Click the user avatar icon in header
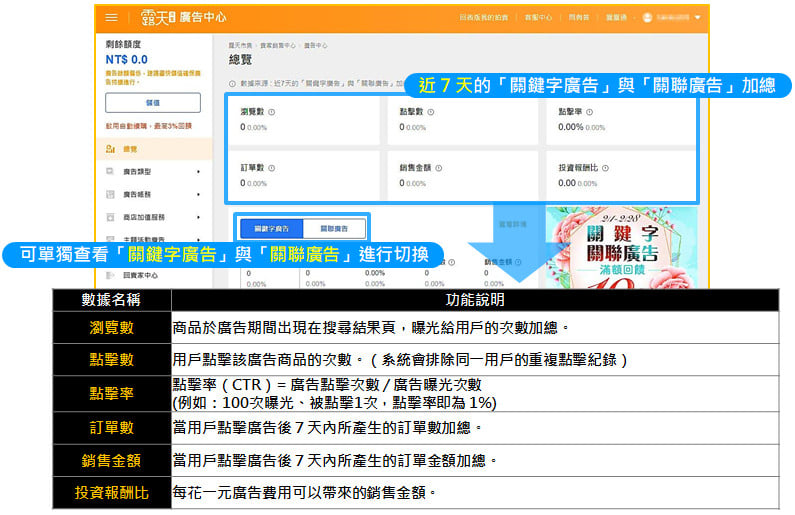This screenshot has width=795, height=515. [x=647, y=18]
